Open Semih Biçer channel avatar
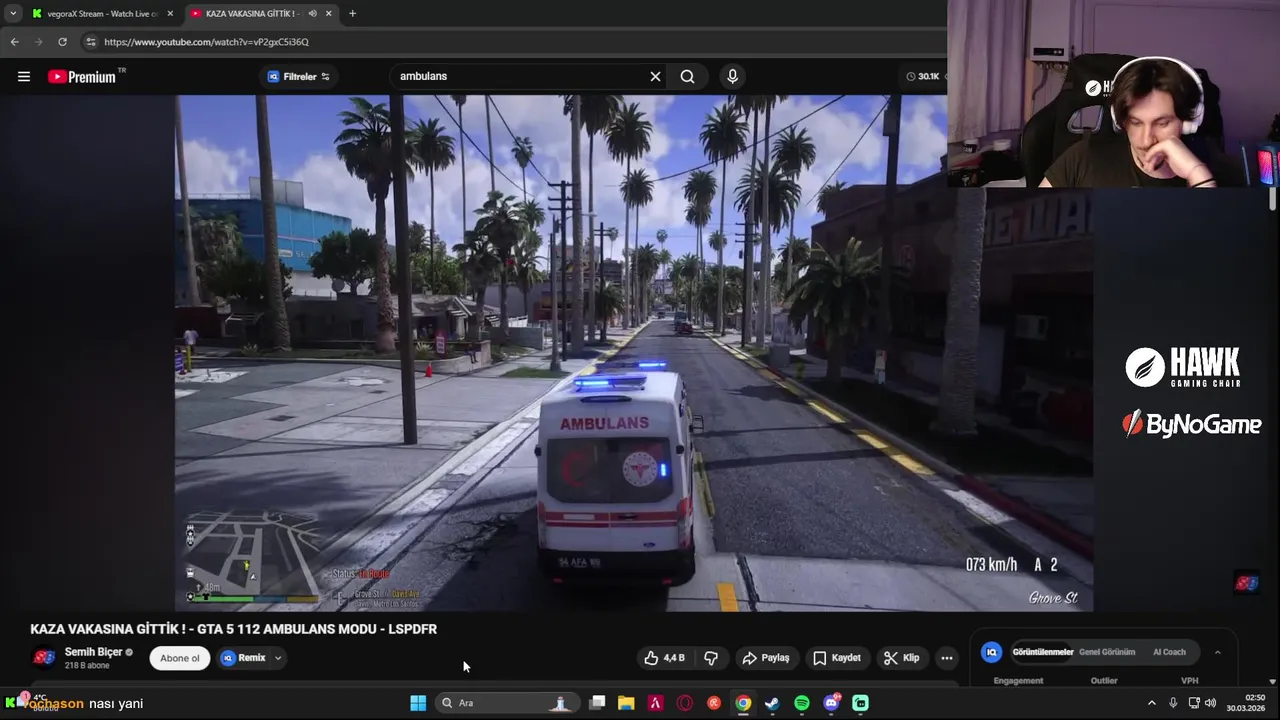 tap(44, 657)
